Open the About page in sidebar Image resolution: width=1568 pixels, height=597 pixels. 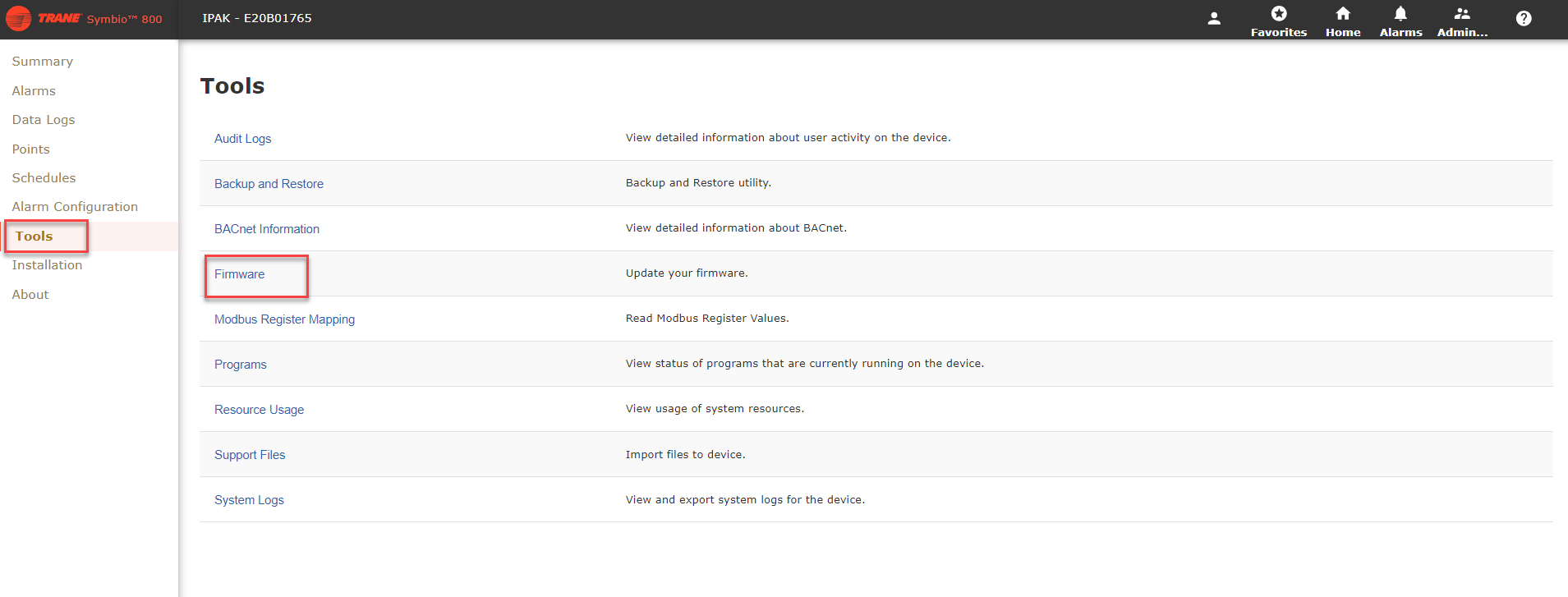click(x=30, y=295)
